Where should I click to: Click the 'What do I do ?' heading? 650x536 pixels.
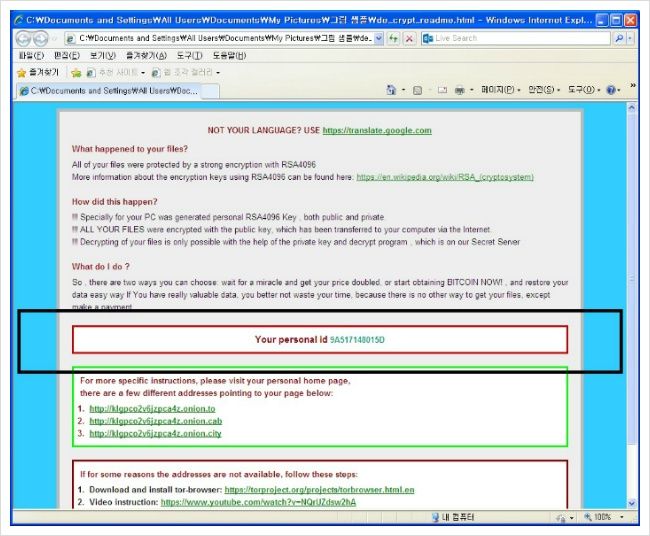coord(101,267)
